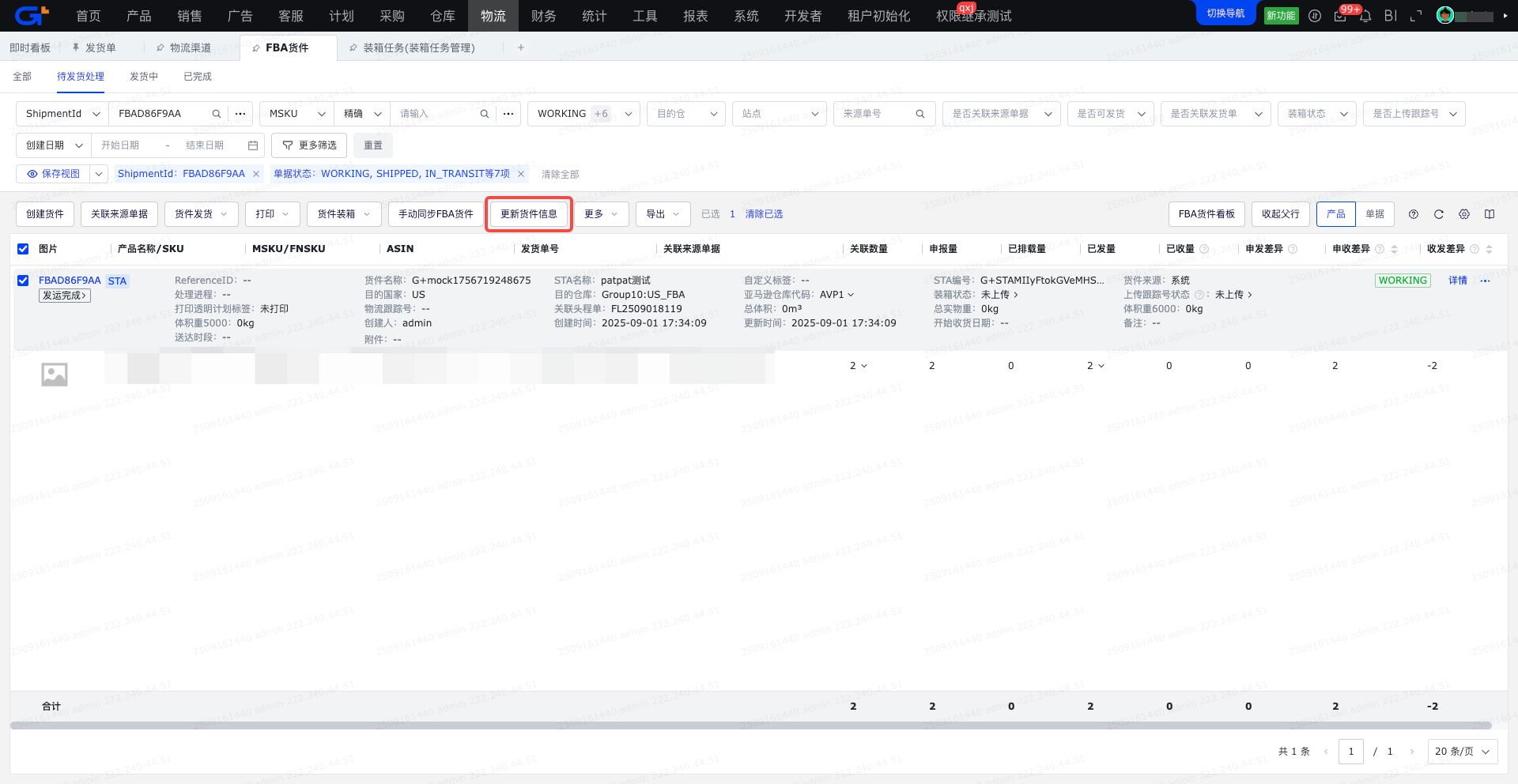The width and height of the screenshot is (1518, 784).
Task: Toggle the select-all checkbox in the table header
Action: 23,249
